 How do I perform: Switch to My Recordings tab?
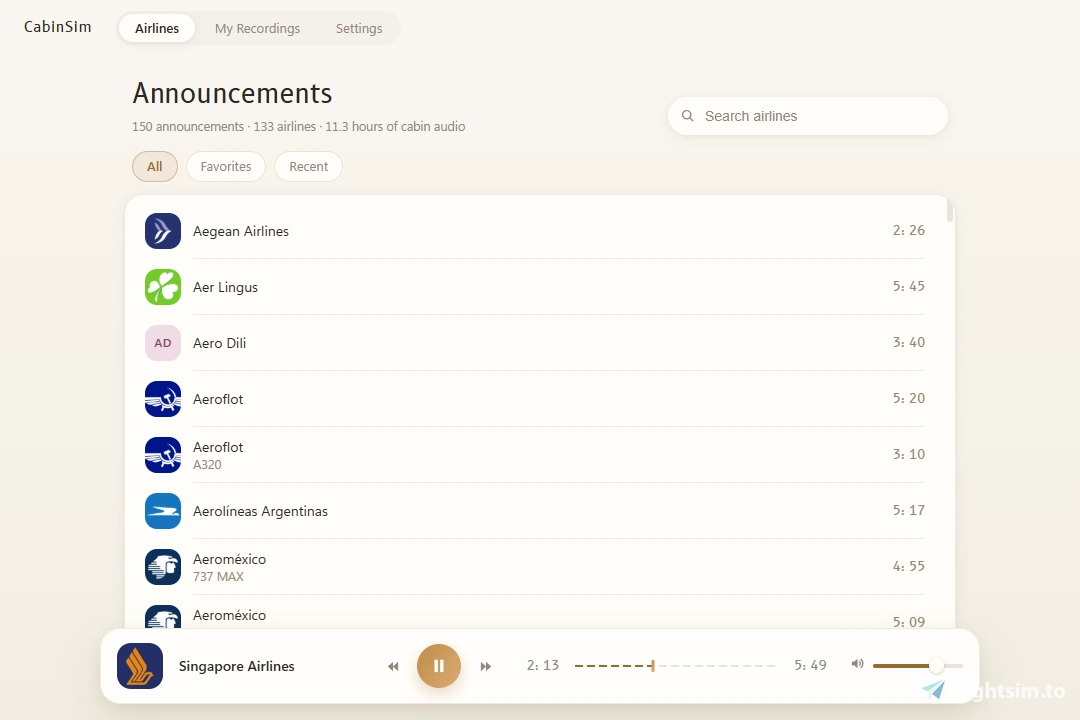tap(257, 28)
